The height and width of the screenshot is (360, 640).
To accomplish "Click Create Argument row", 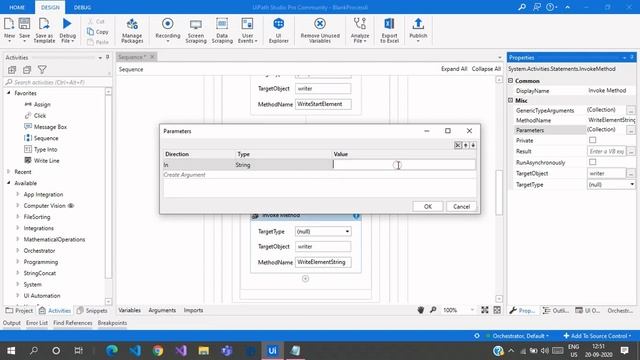I will tap(320, 175).
